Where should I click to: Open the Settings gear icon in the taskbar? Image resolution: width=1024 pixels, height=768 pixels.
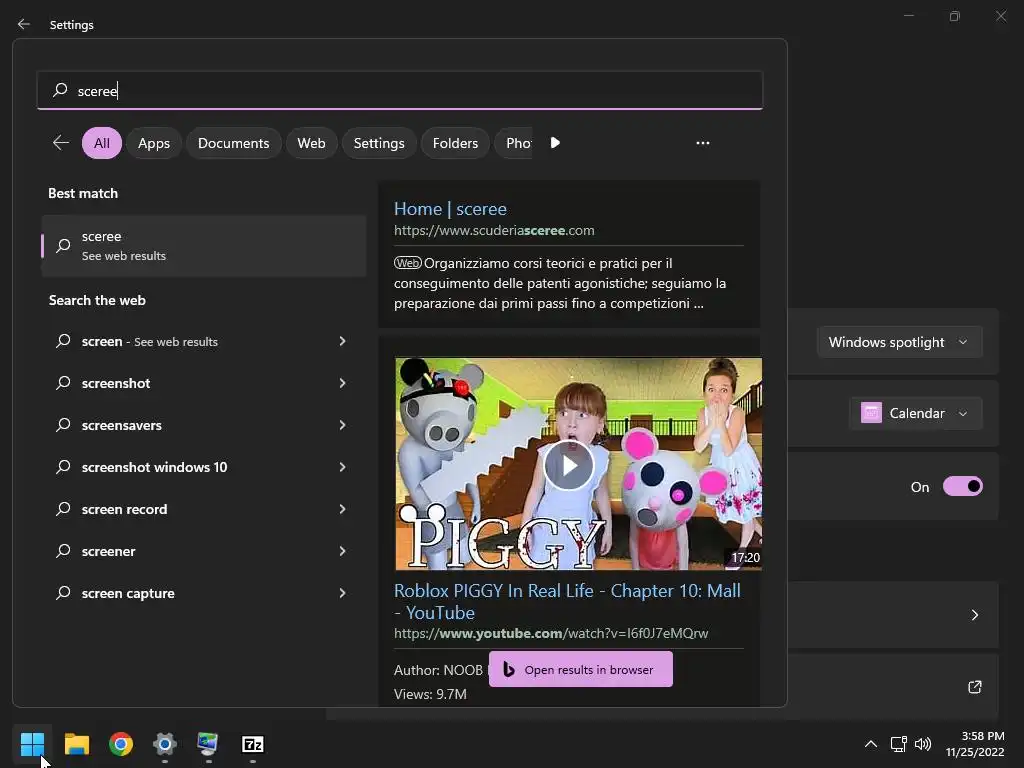165,744
